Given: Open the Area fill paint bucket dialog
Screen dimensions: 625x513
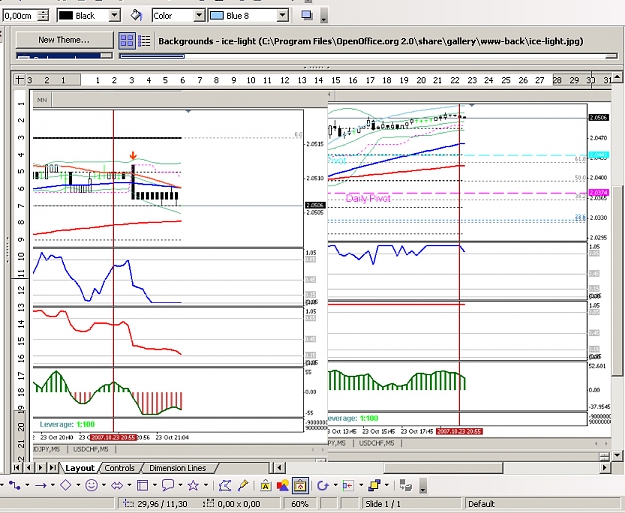Looking at the screenshot, I should coord(136,16).
